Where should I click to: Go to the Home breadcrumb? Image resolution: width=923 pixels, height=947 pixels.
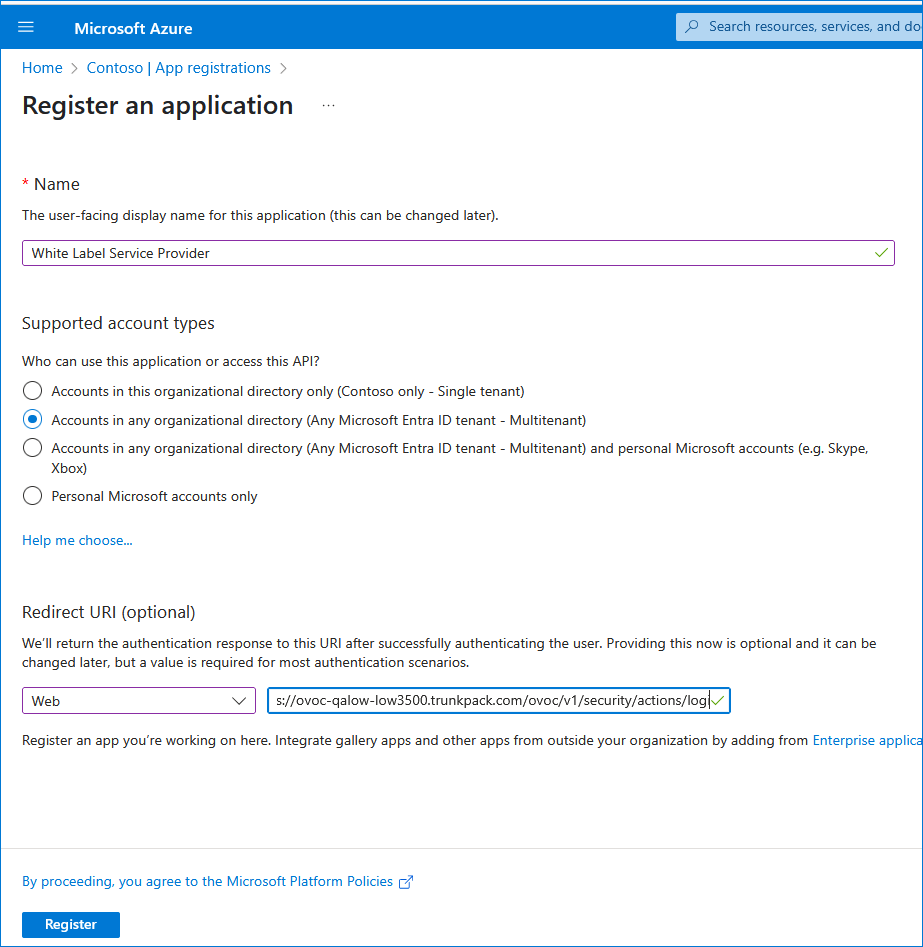pyautogui.click(x=42, y=68)
